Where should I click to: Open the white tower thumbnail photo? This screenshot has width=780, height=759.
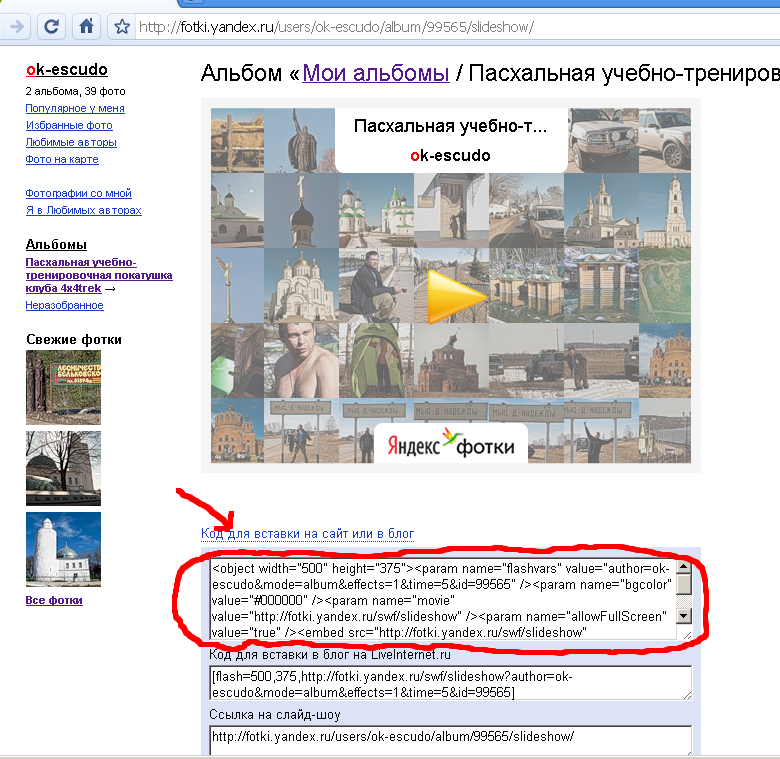[63, 549]
